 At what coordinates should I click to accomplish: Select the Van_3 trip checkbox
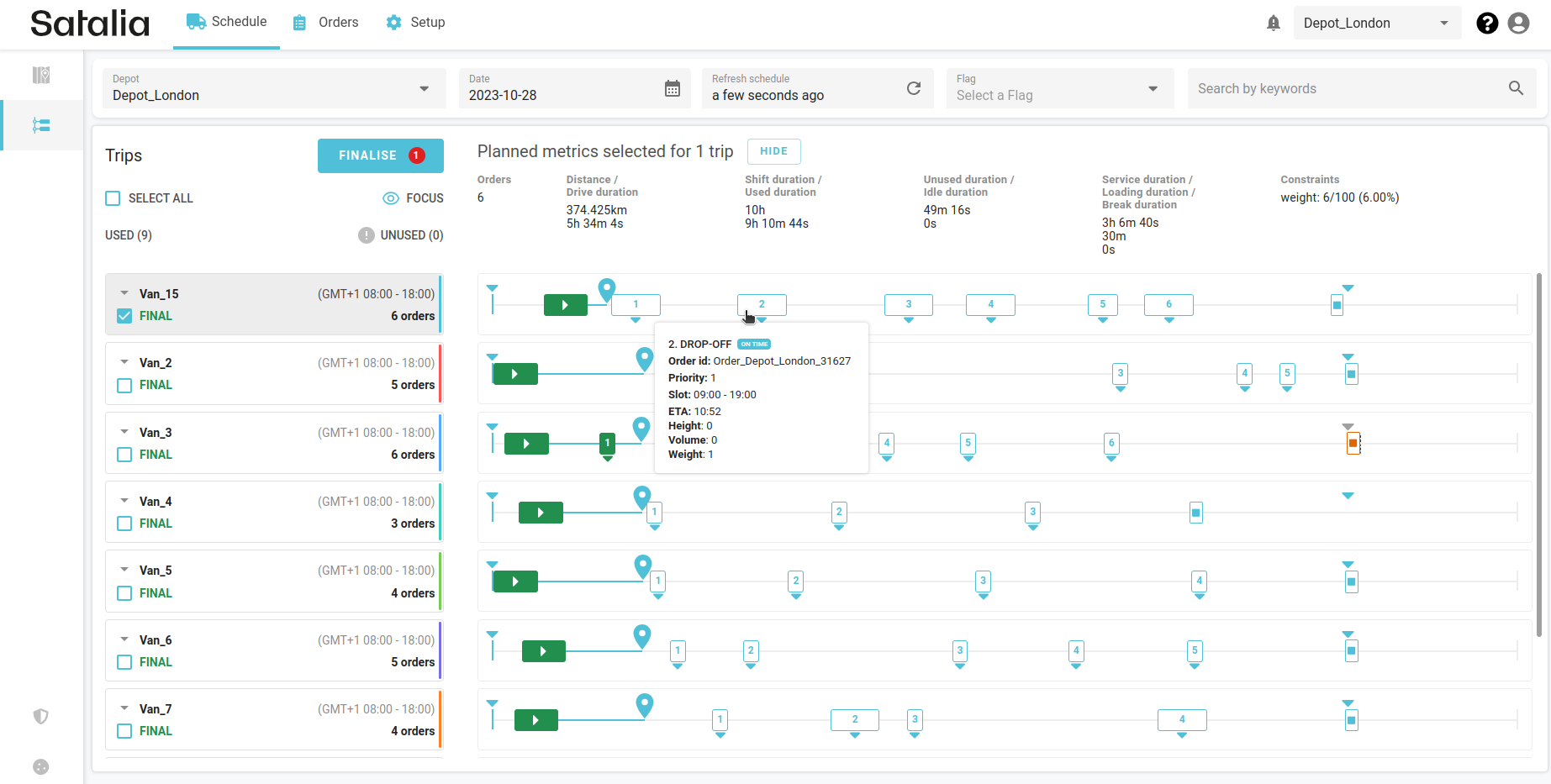pos(124,455)
